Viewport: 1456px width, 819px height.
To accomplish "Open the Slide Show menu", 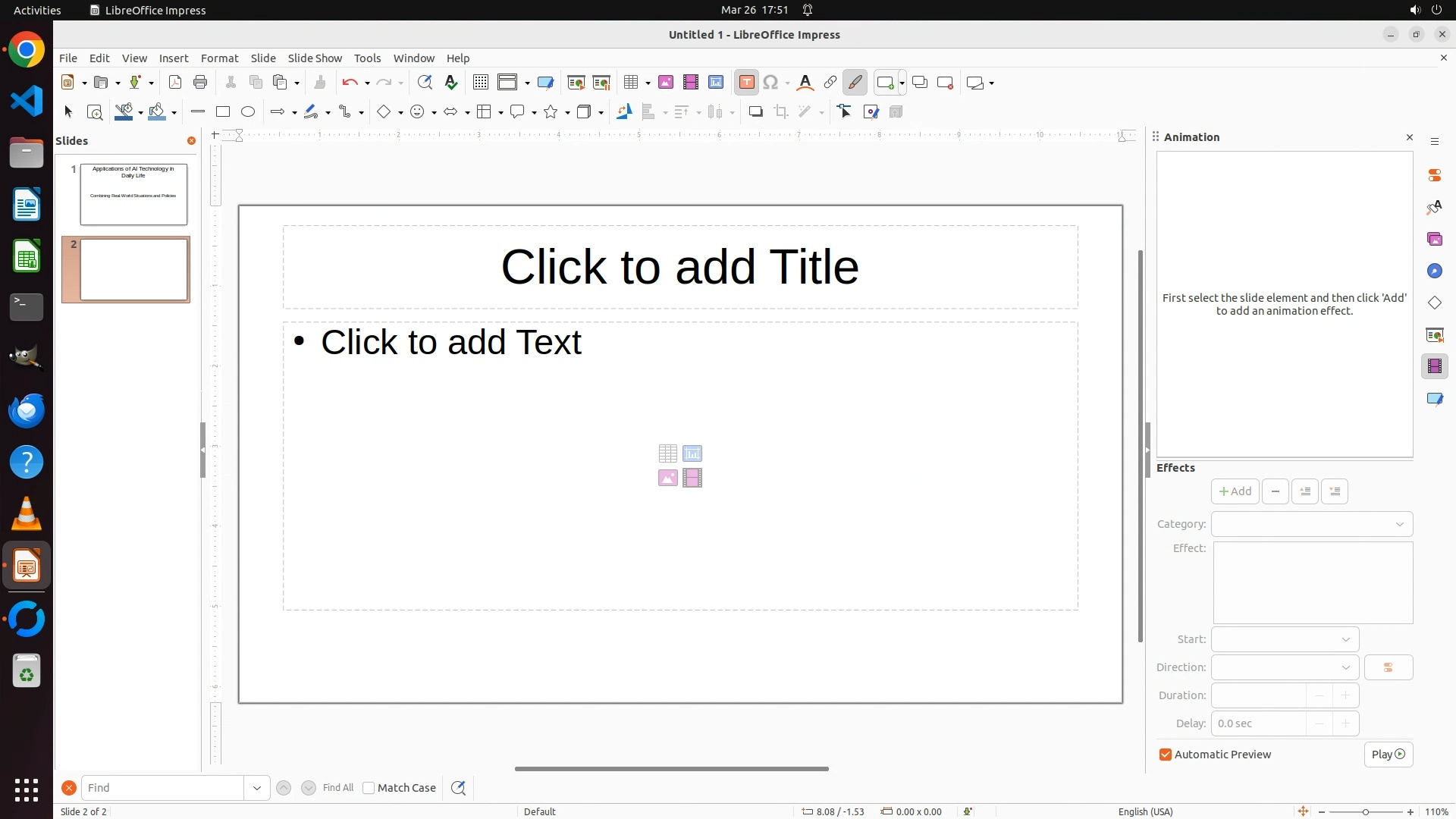I will 315,58.
